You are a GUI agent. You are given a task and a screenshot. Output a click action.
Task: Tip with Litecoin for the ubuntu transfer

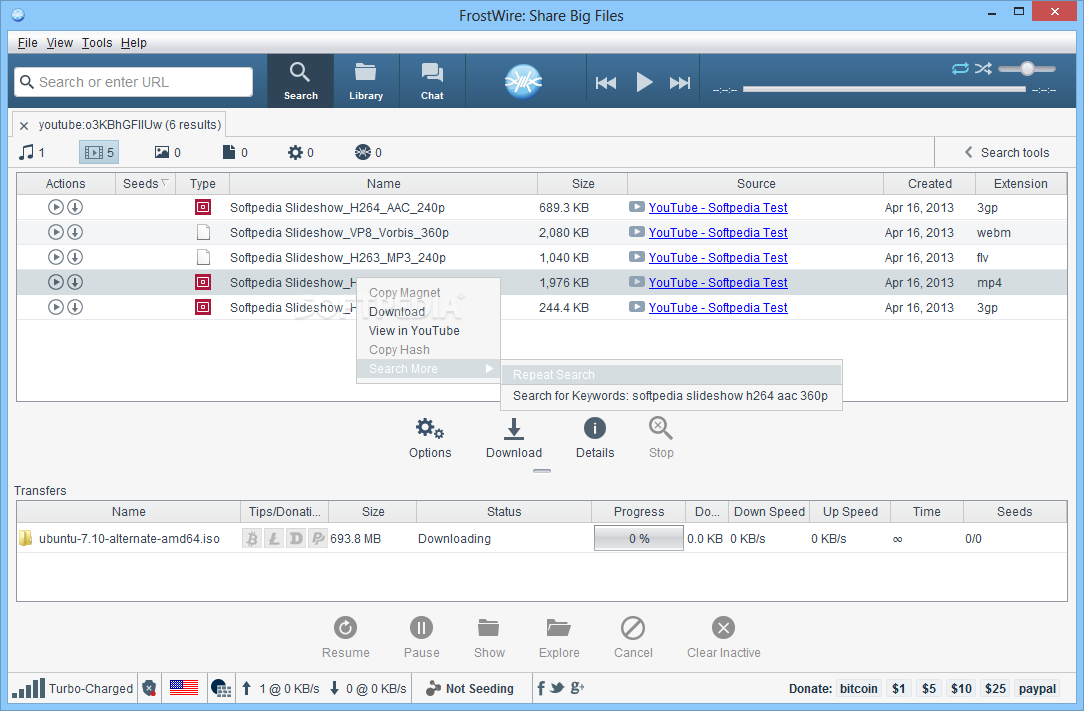click(x=274, y=538)
